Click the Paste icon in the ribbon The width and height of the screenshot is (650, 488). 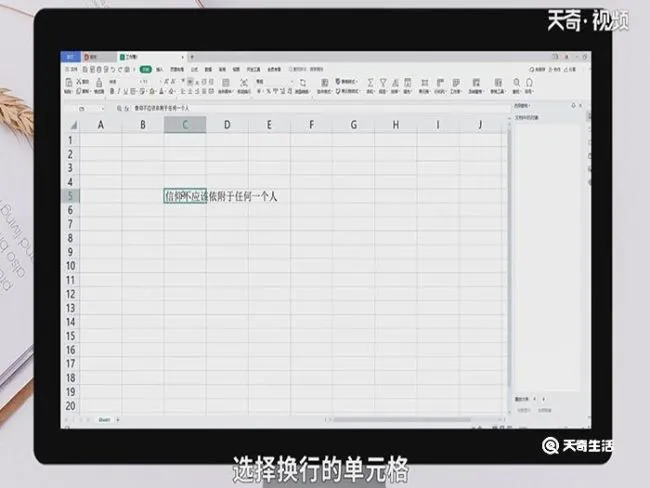point(69,82)
